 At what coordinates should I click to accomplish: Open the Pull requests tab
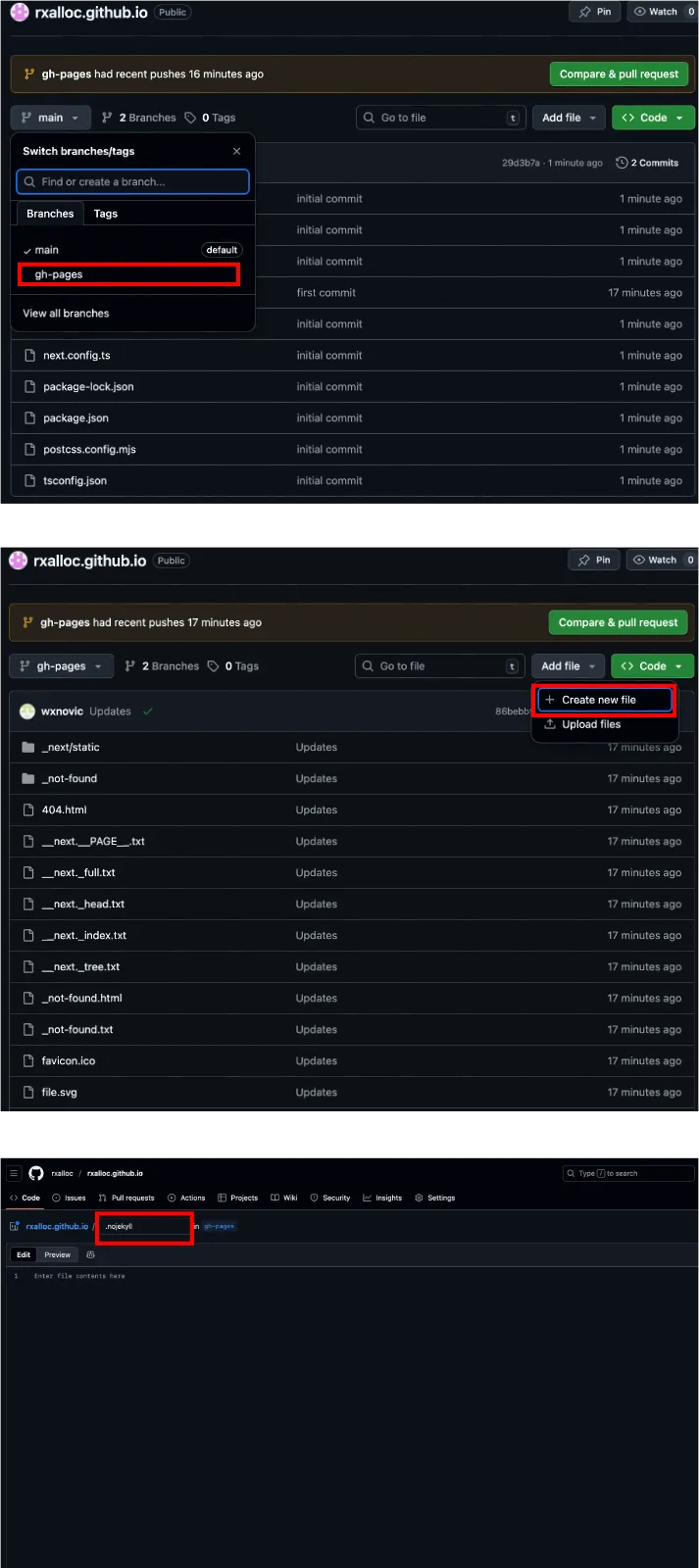coord(126,1198)
